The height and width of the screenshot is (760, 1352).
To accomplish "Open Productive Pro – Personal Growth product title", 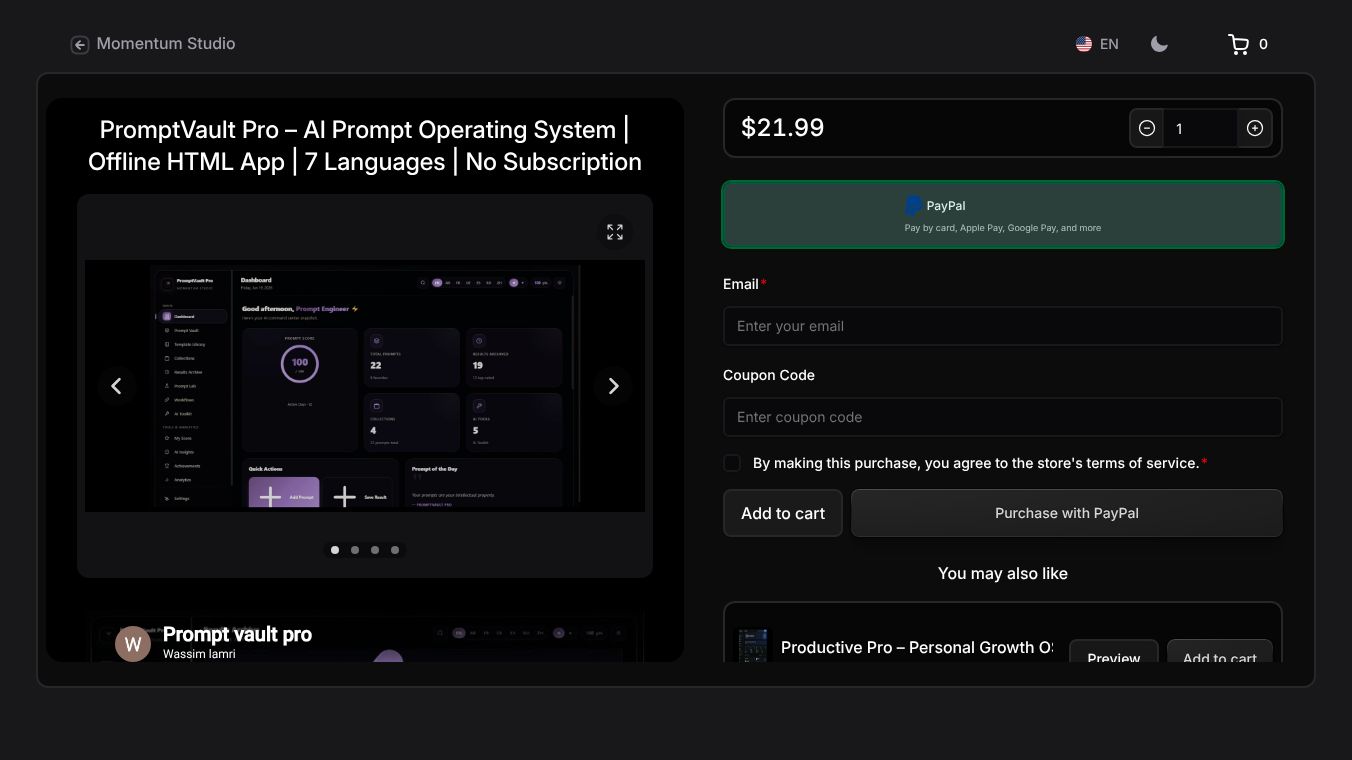I will tap(916, 647).
